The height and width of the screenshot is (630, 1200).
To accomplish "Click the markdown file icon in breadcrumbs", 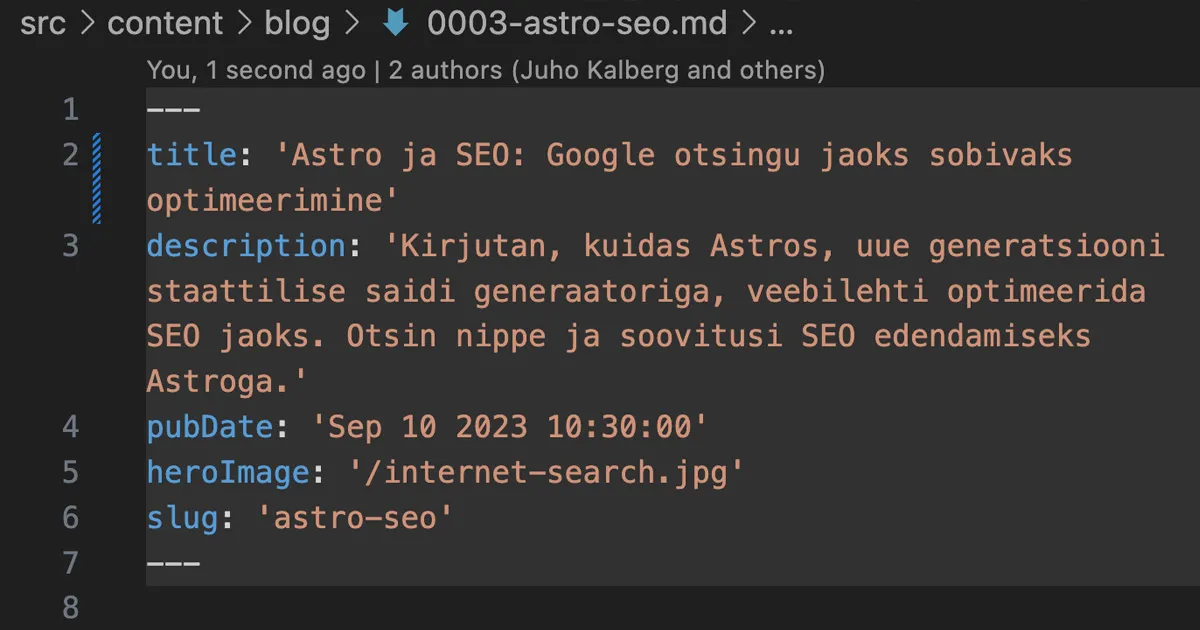I will (396, 25).
